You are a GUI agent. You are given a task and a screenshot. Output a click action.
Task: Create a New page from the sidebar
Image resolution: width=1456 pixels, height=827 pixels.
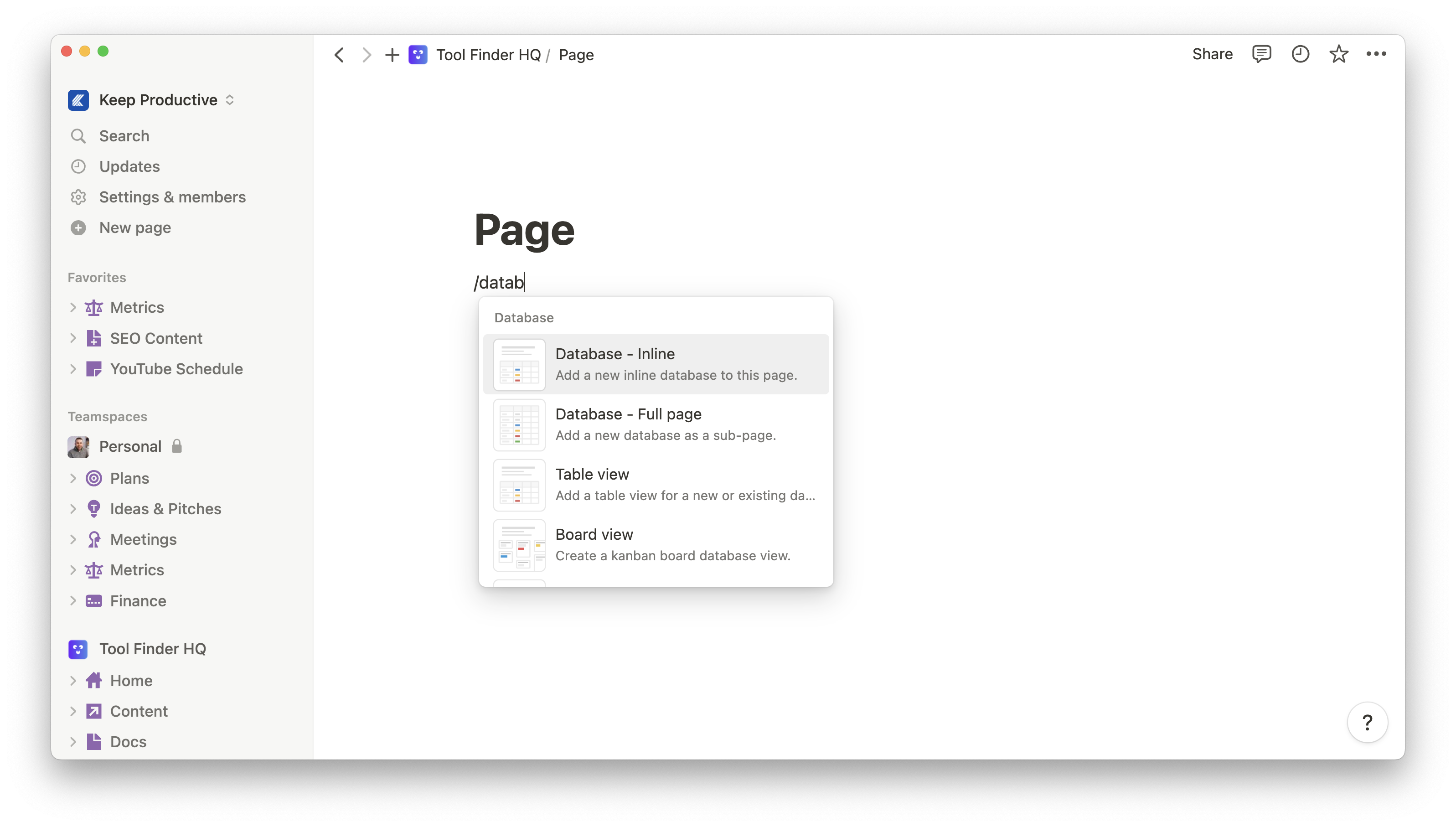[x=134, y=227]
